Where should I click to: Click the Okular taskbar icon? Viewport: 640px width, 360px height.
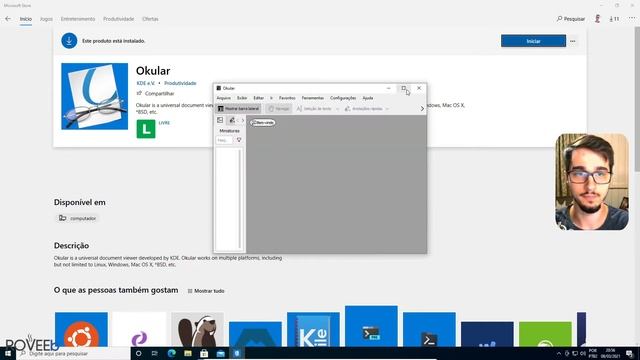(237, 353)
